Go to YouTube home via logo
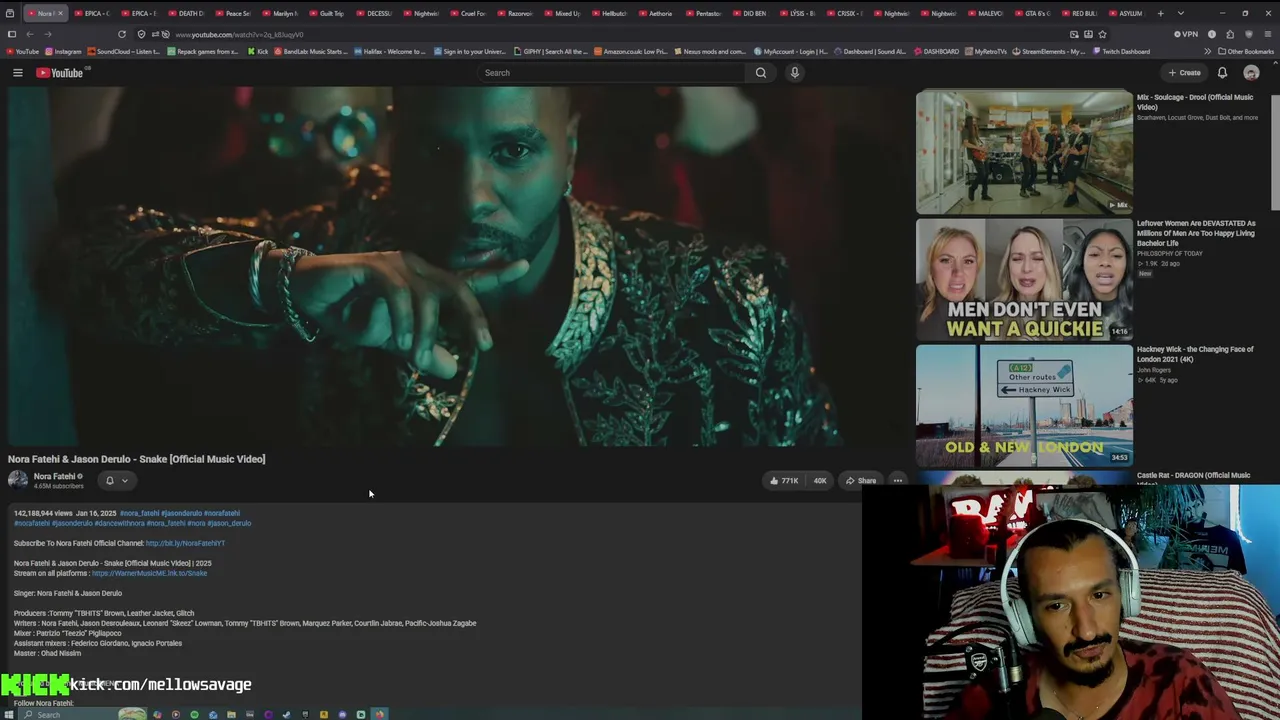This screenshot has width=1280, height=720. (61, 73)
